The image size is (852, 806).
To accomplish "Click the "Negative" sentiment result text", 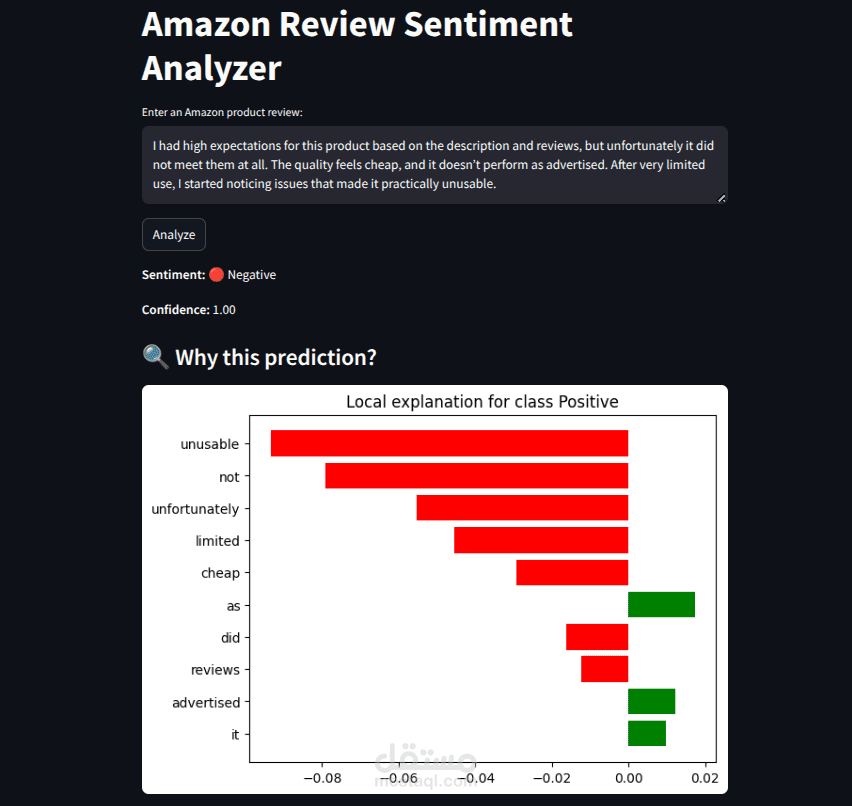I will pyautogui.click(x=252, y=275).
